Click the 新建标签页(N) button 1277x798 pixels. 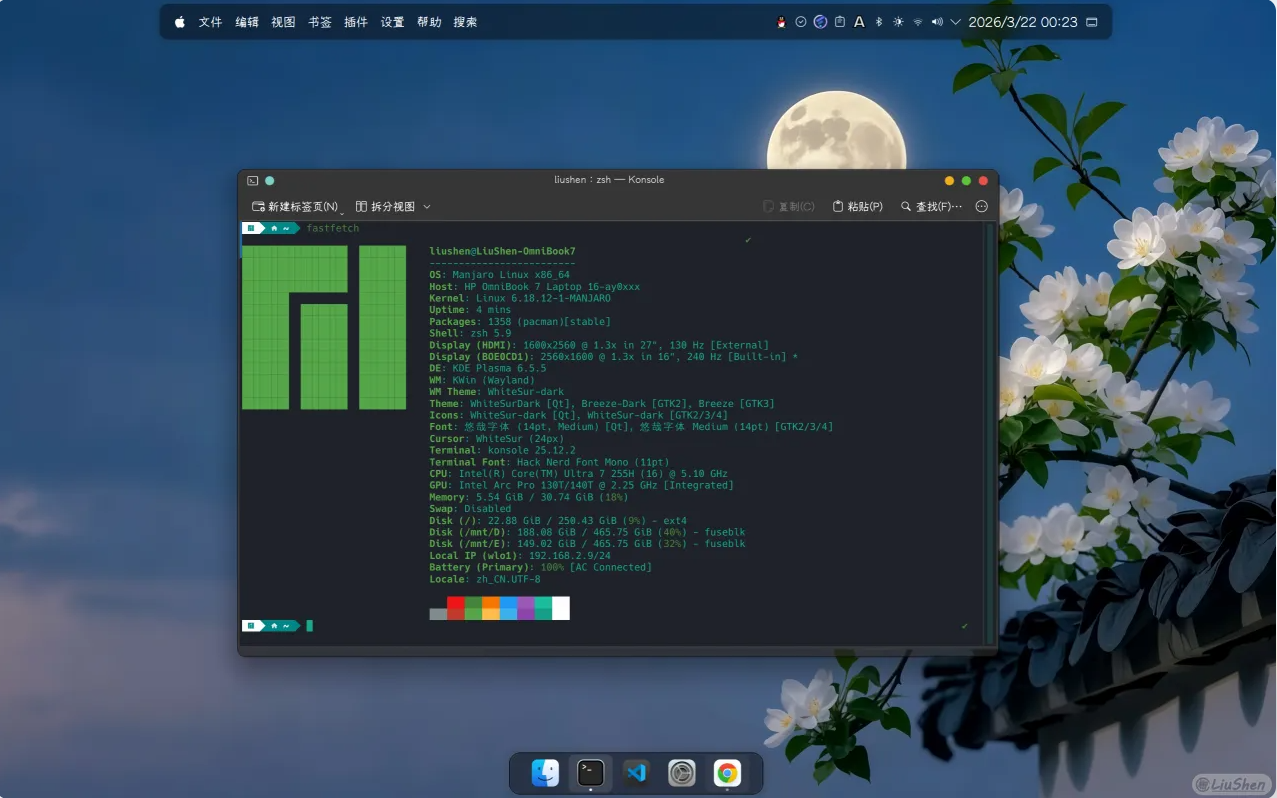point(294,206)
